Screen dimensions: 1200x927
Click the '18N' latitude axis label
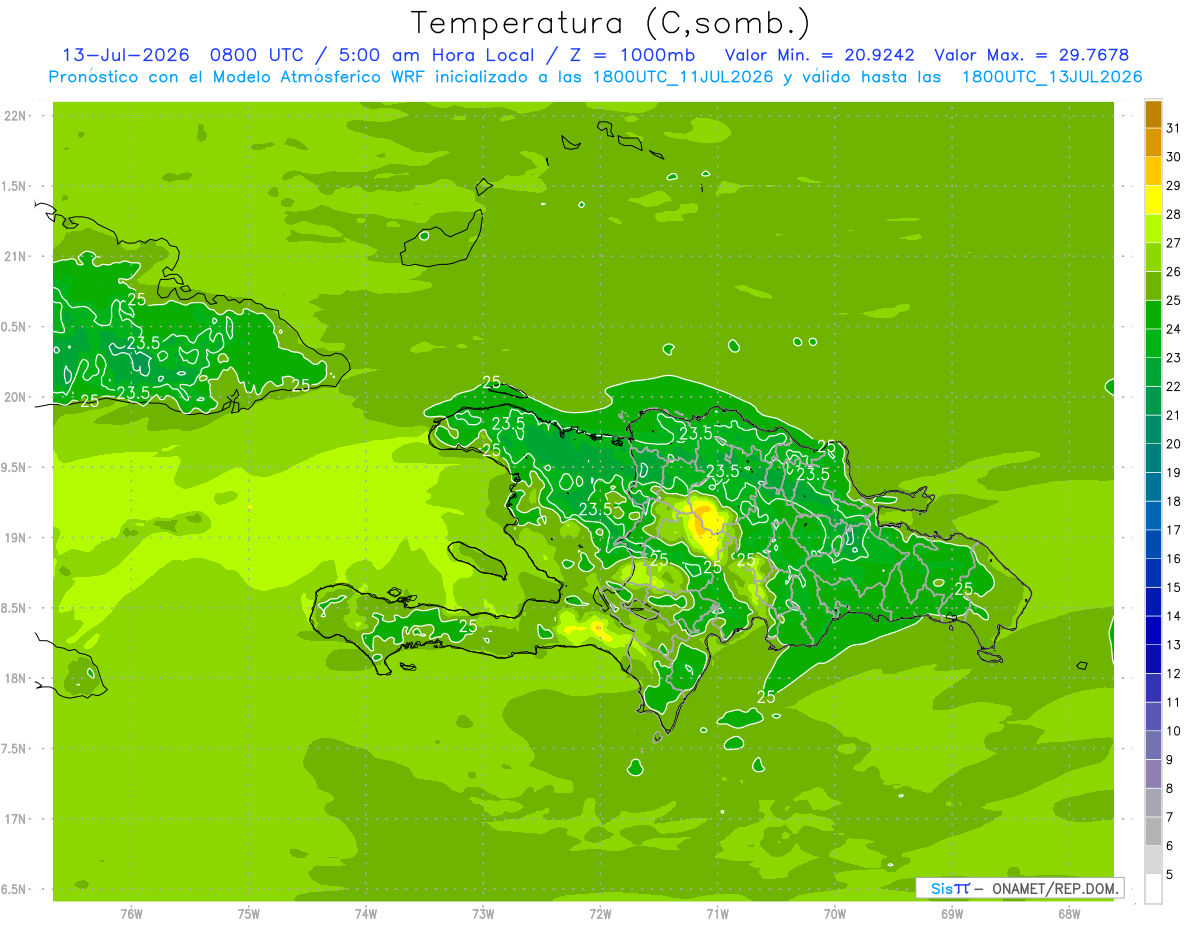pos(17,678)
